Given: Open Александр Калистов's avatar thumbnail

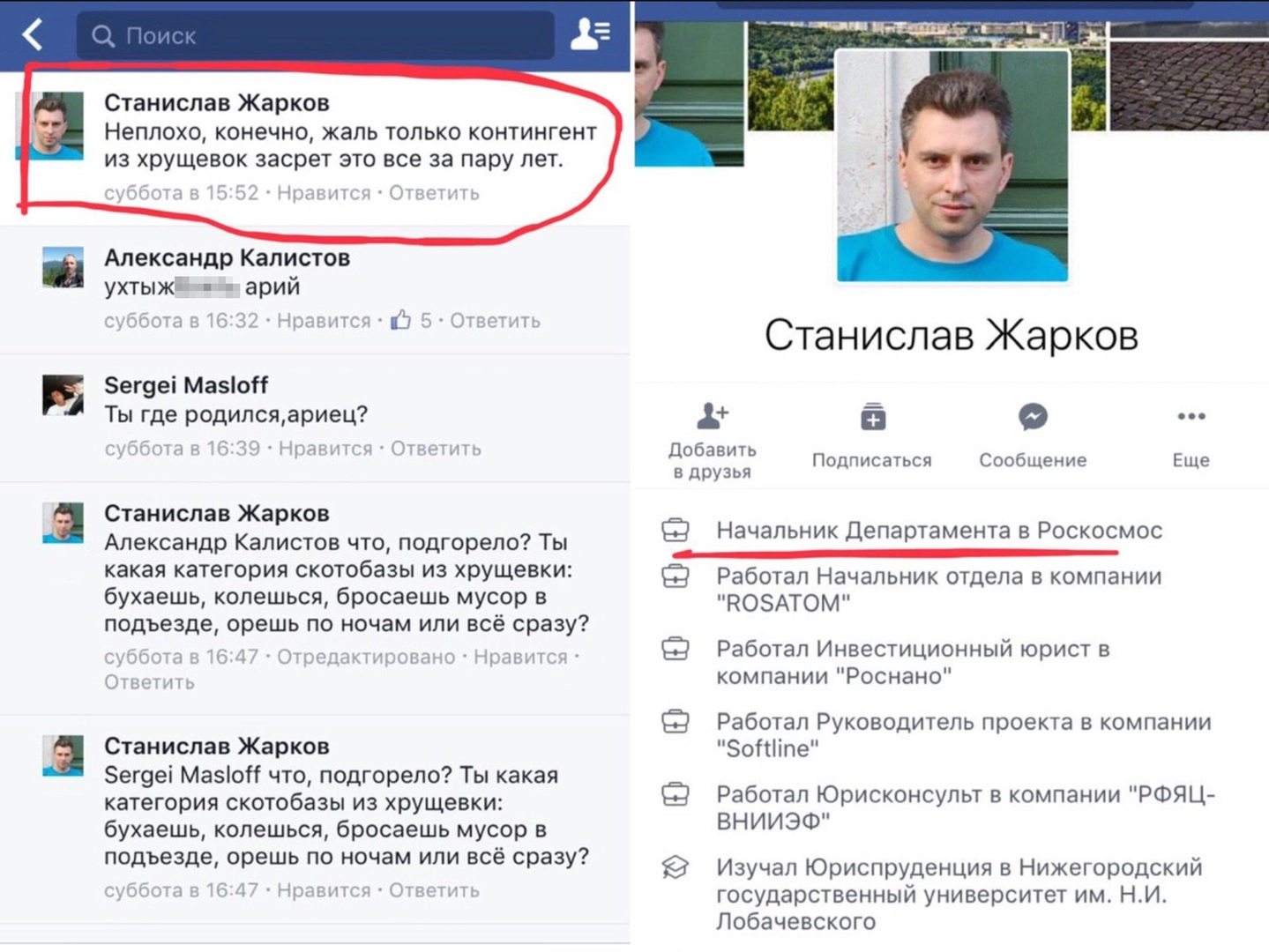Looking at the screenshot, I should click(x=63, y=267).
